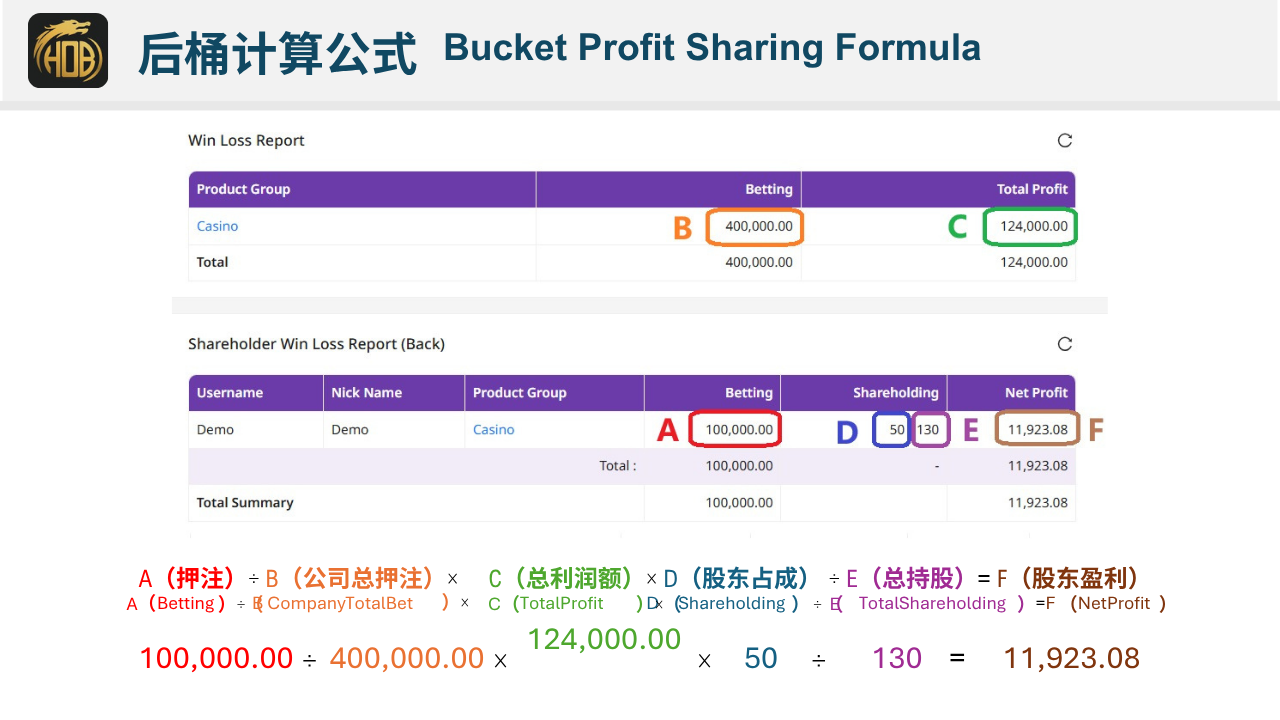Image resolution: width=1280 pixels, height=720 pixels.
Task: Click the Bucket Profit Sharing Formula title
Action: click(x=711, y=48)
